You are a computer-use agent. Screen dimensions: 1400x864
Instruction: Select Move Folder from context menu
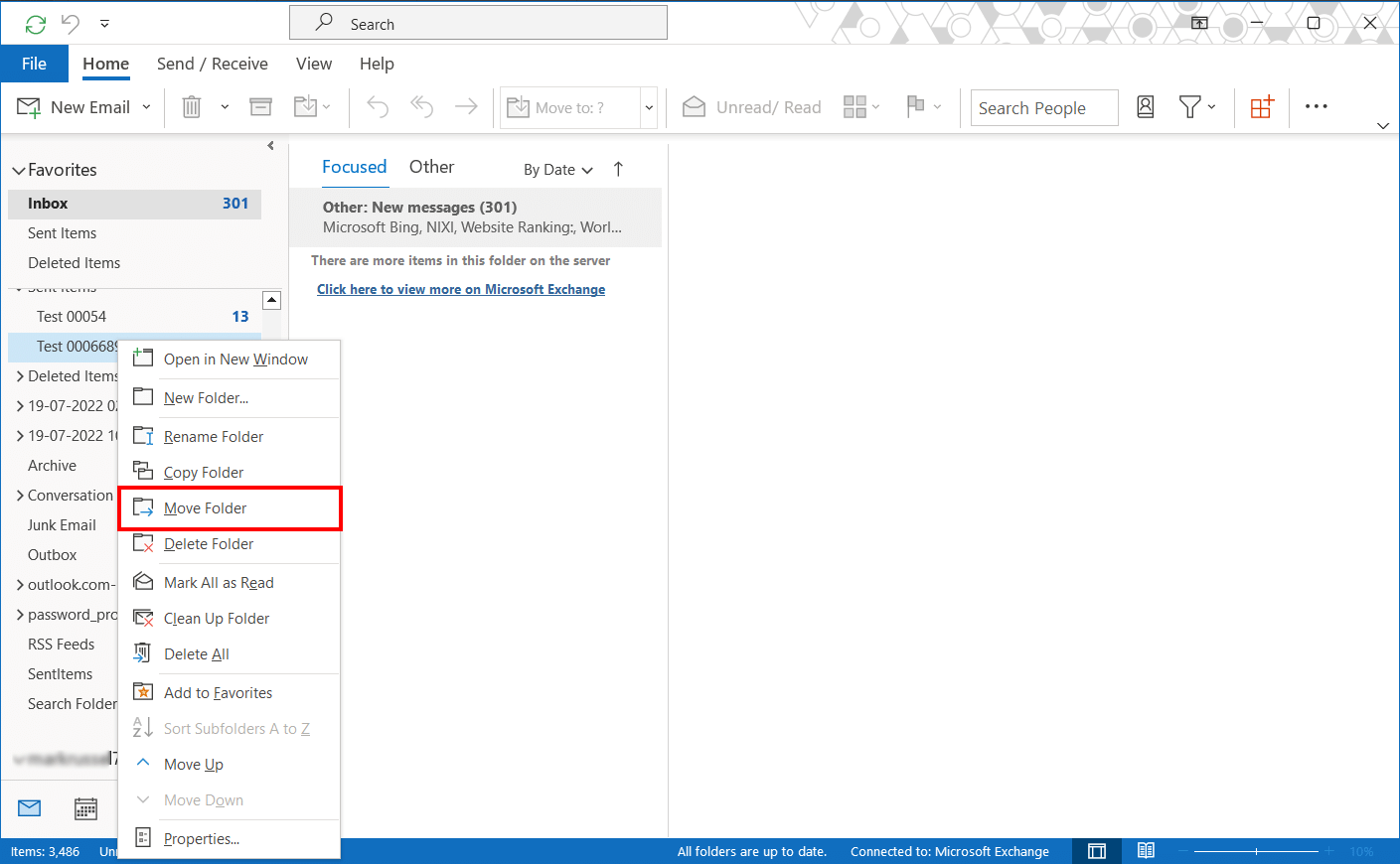[x=206, y=508]
